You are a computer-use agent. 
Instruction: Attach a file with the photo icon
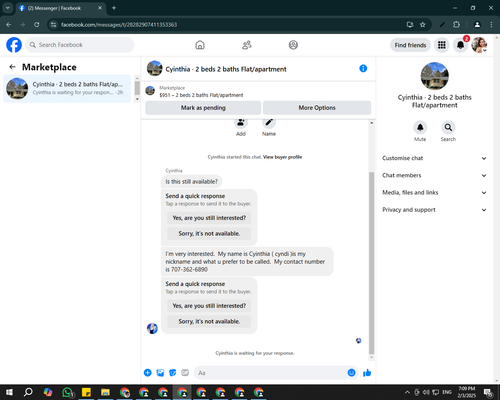[x=160, y=373]
